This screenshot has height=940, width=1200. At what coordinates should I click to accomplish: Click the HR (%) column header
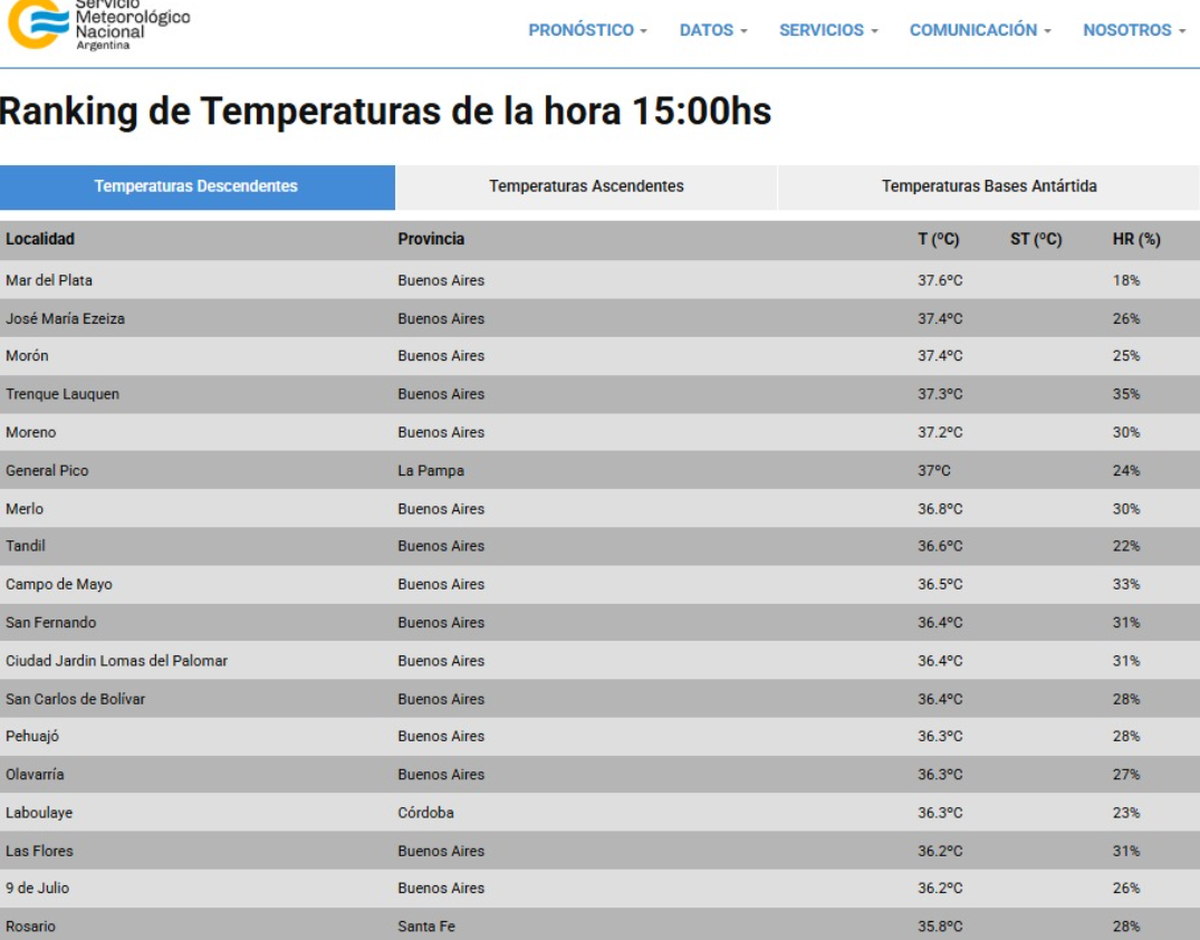pos(1136,239)
